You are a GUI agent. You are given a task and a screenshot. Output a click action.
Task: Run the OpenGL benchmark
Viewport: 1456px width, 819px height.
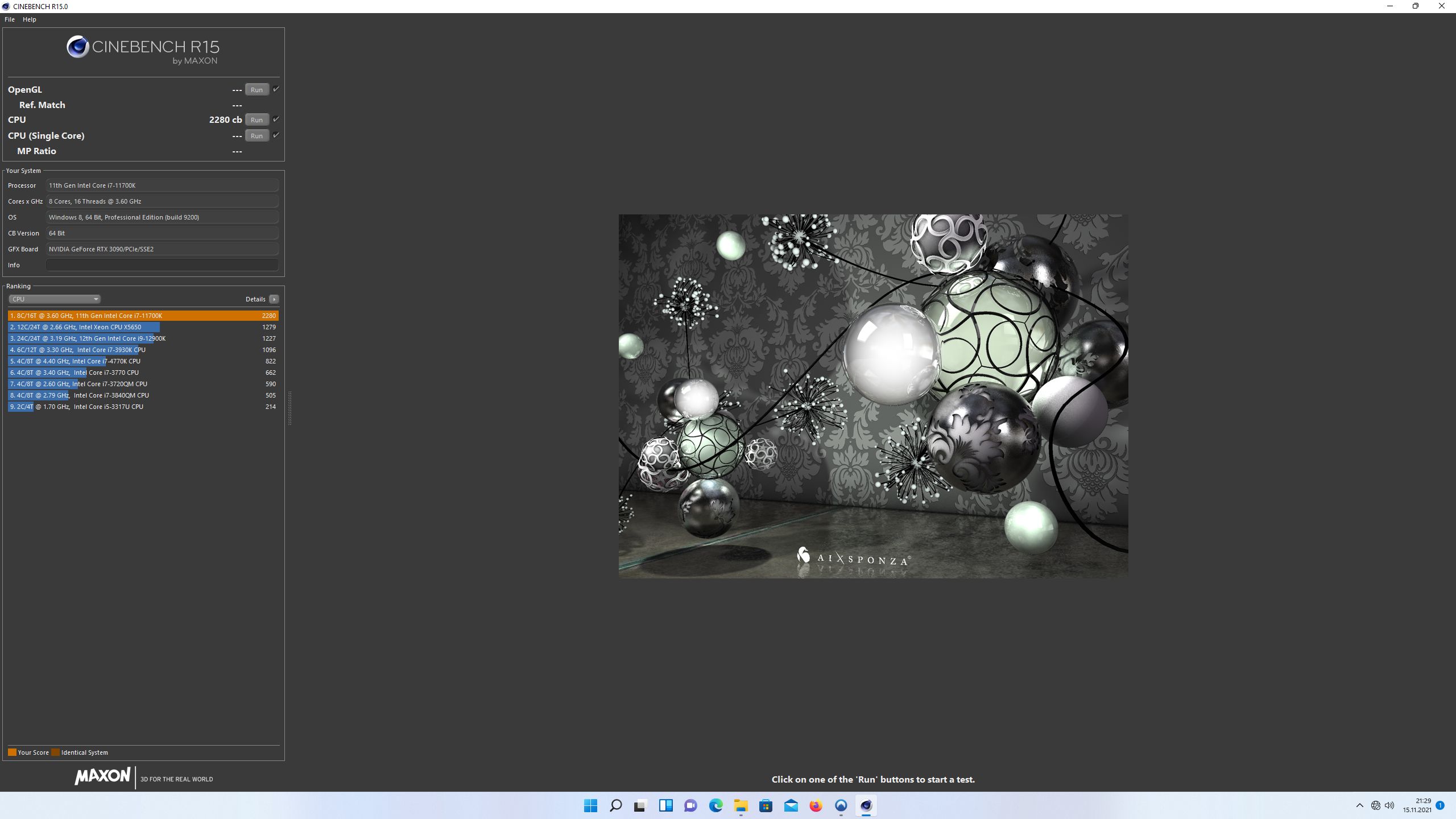257,89
